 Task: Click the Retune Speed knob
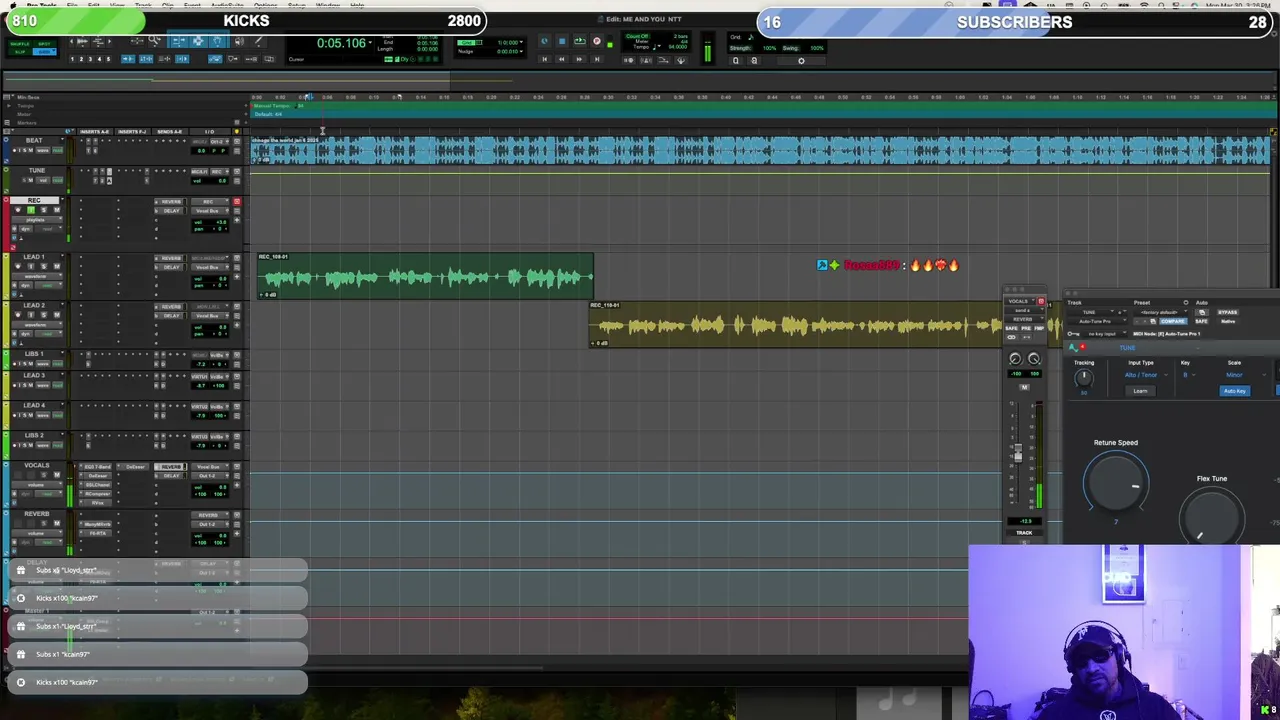pos(1116,485)
